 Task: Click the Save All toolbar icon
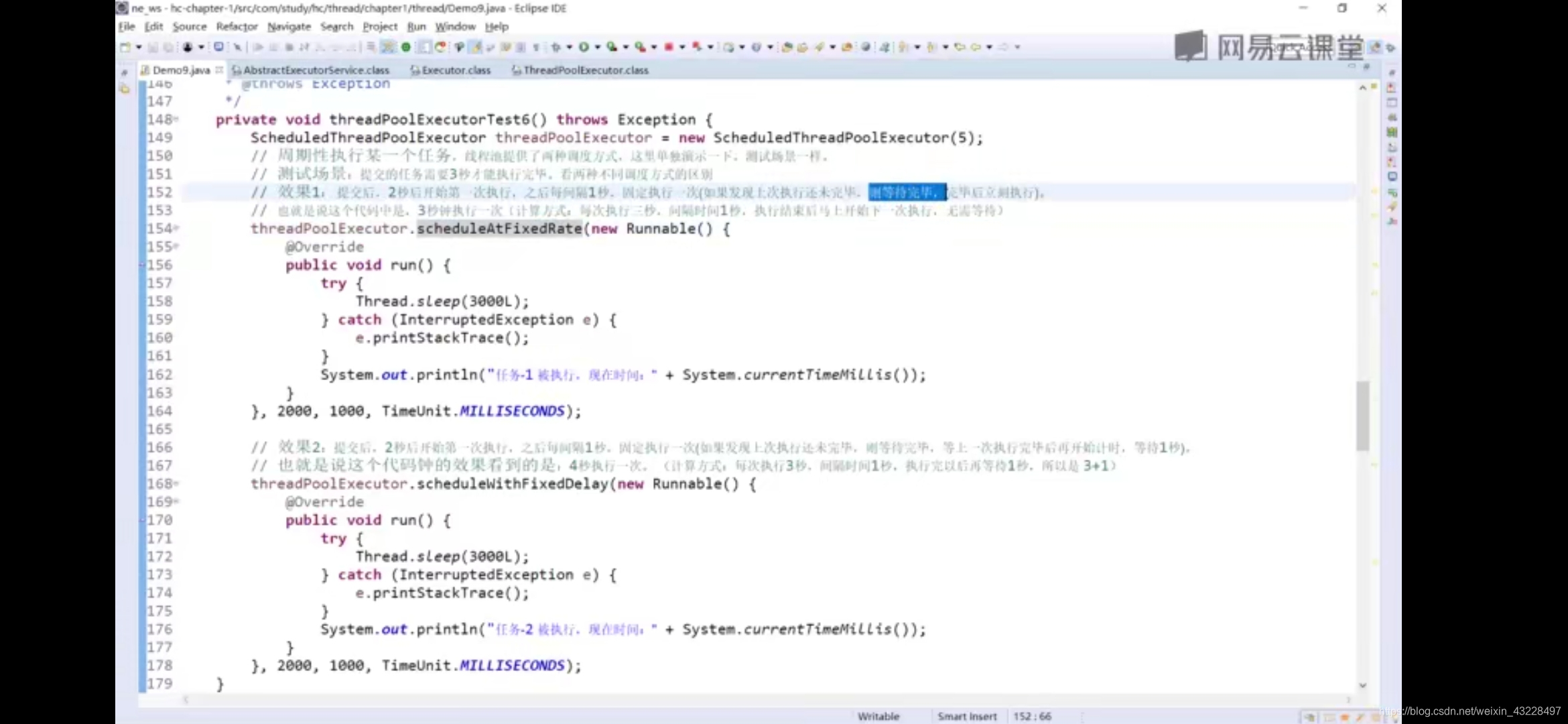pyautogui.click(x=169, y=47)
